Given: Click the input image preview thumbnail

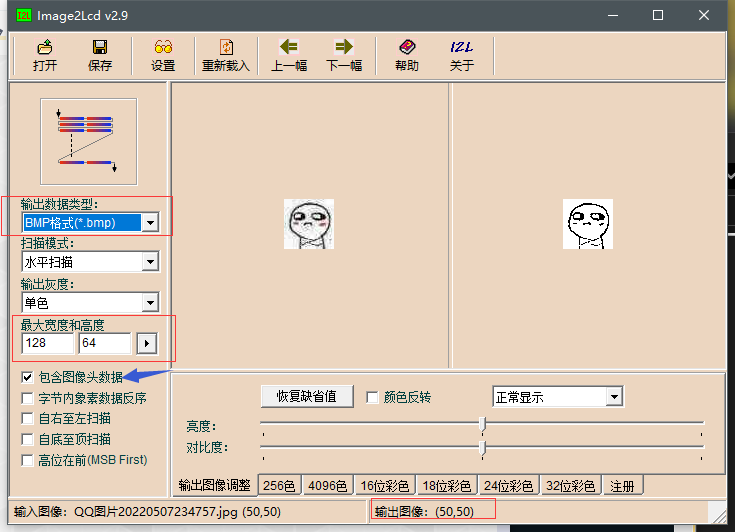Looking at the screenshot, I should 309,224.
